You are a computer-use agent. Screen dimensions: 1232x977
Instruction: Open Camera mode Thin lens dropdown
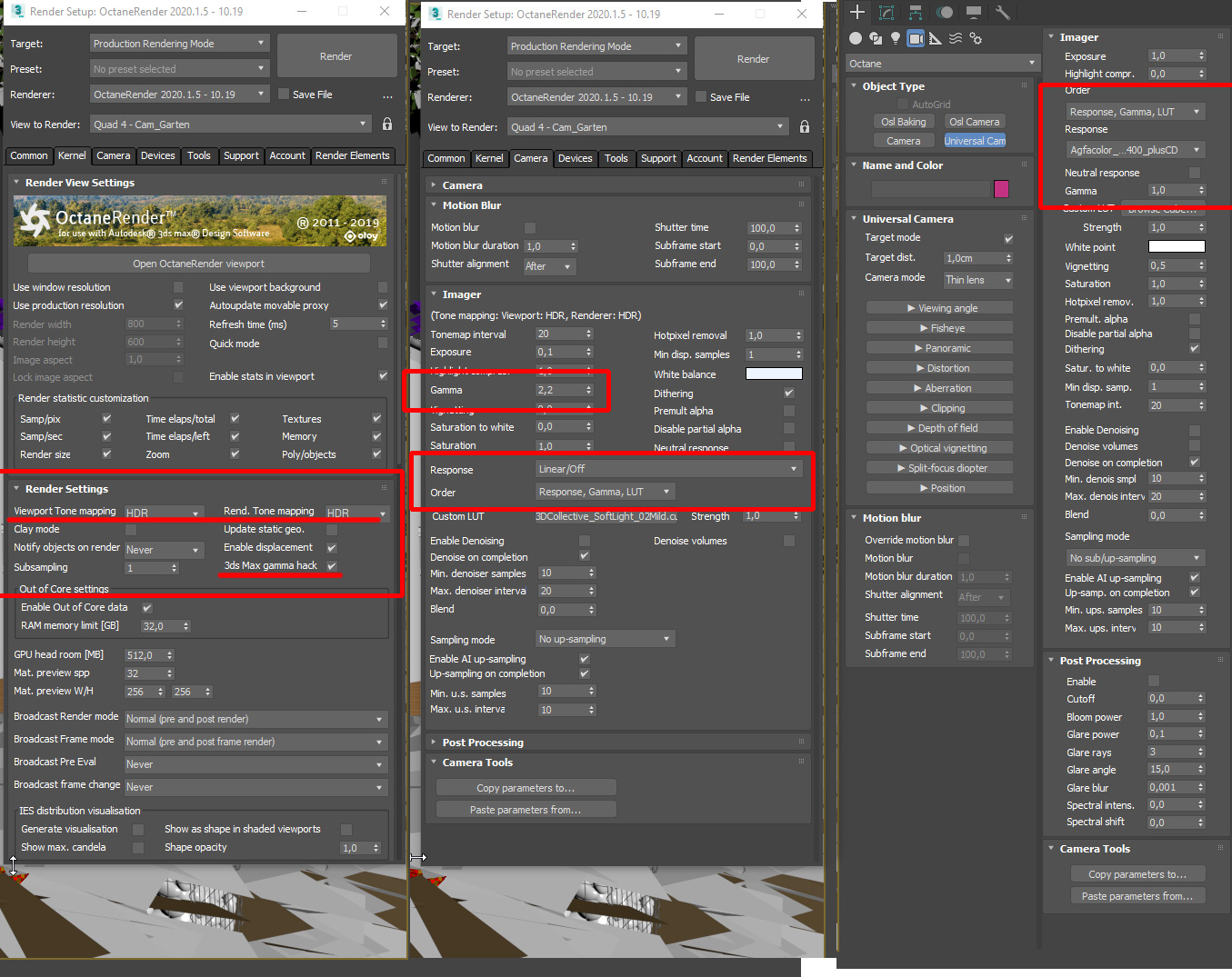point(977,280)
